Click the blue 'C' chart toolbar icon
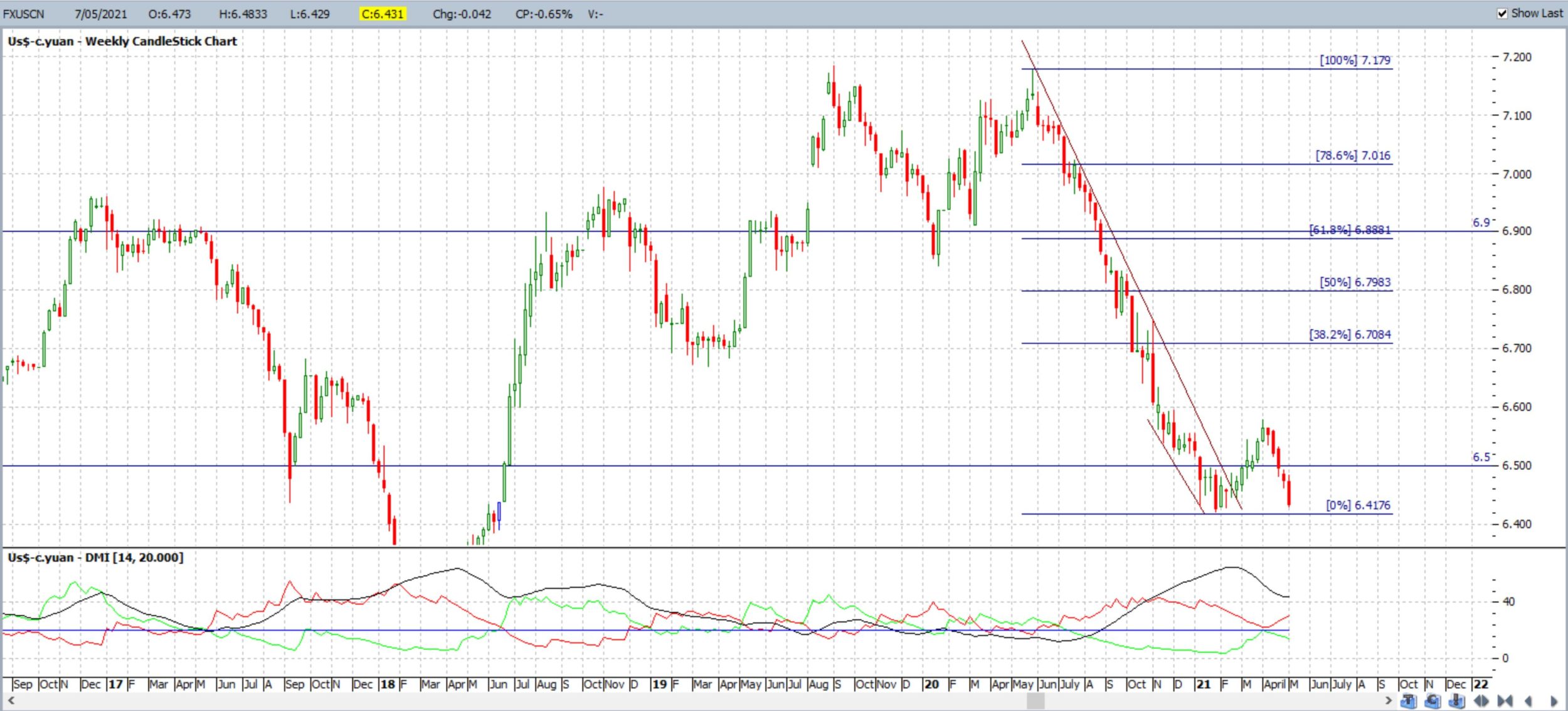1568x711 pixels. [x=1433, y=701]
